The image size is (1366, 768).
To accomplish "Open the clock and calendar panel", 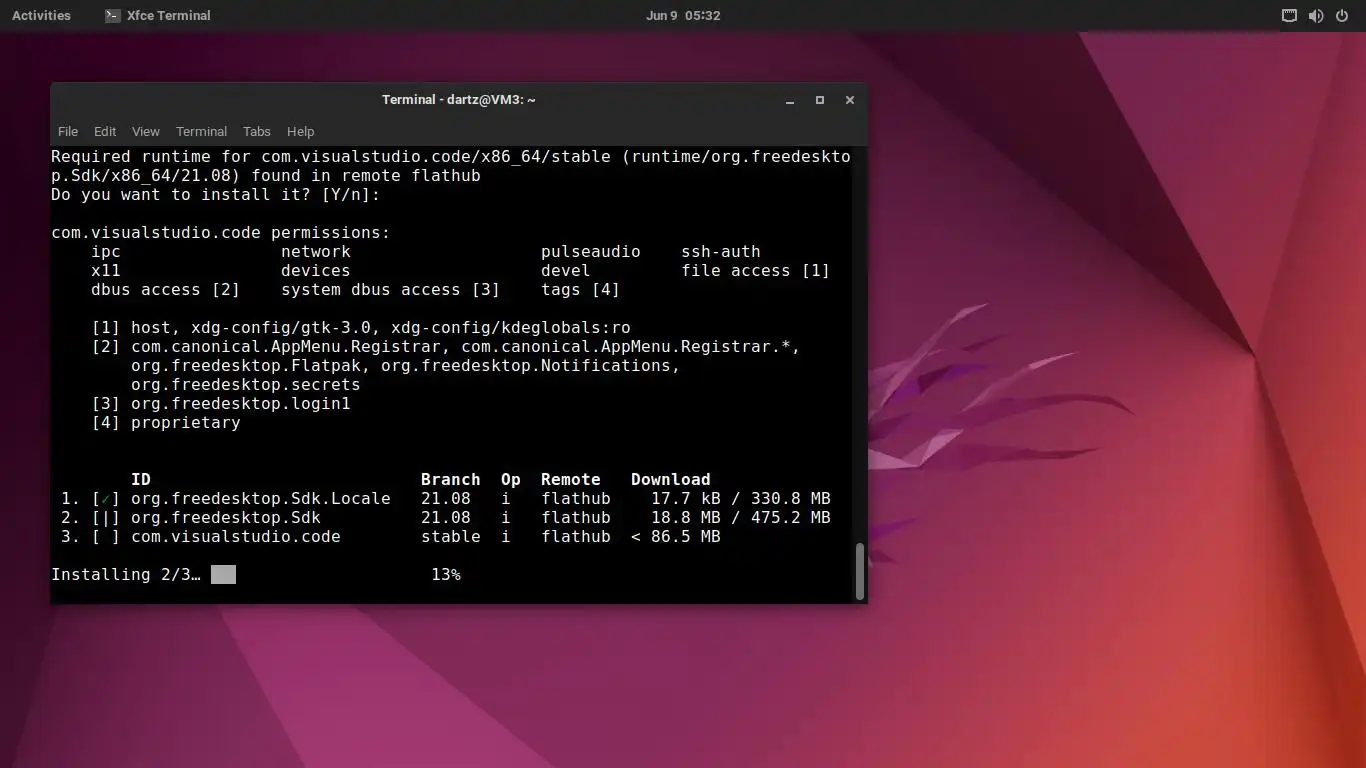I will pos(683,15).
